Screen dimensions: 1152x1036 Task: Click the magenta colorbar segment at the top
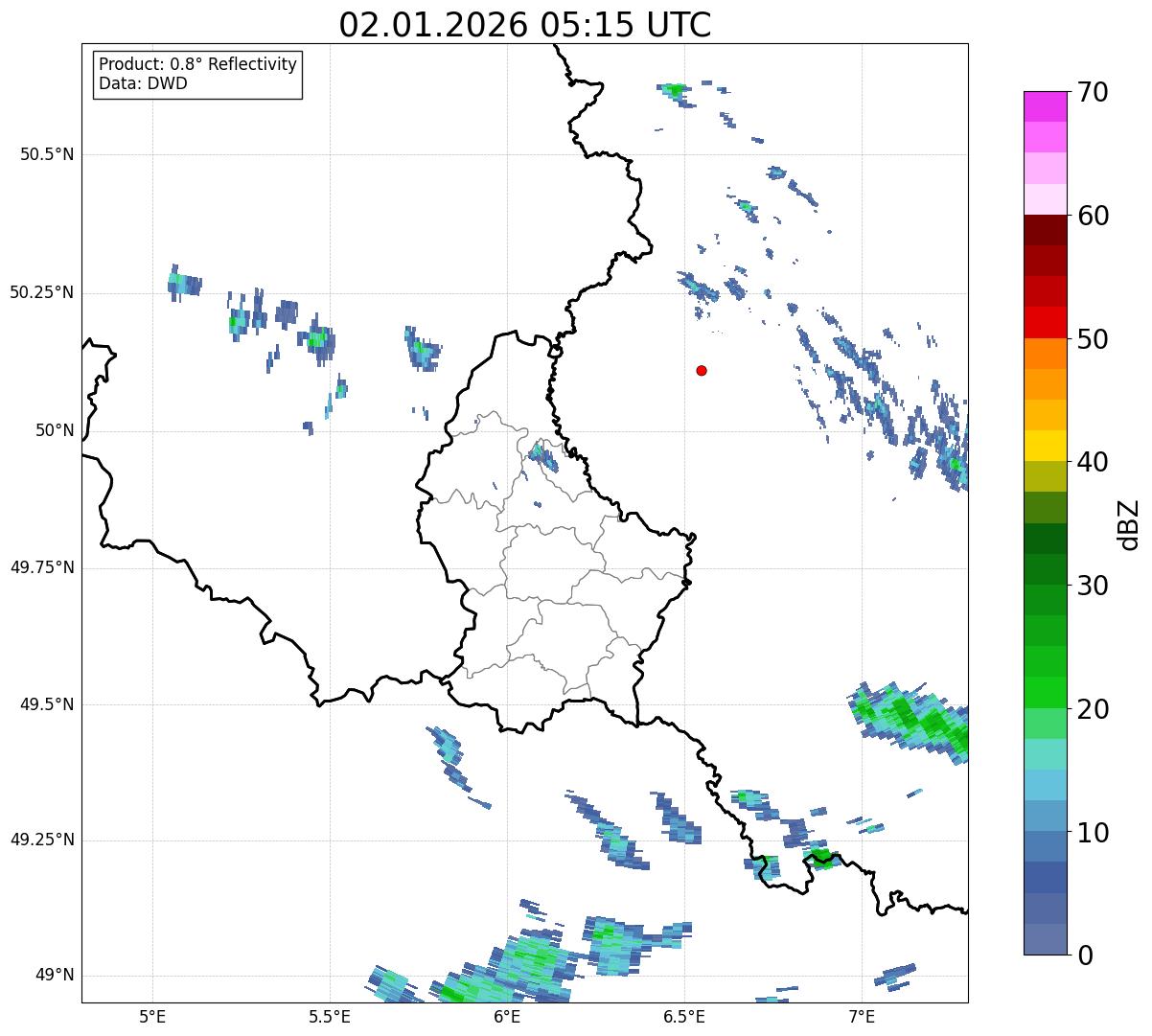tap(1045, 106)
